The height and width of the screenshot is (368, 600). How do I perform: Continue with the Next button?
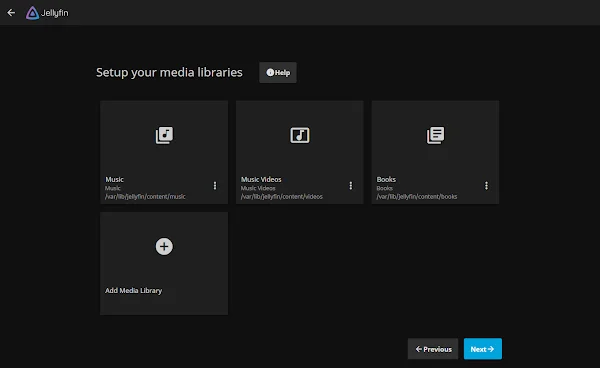pos(483,349)
